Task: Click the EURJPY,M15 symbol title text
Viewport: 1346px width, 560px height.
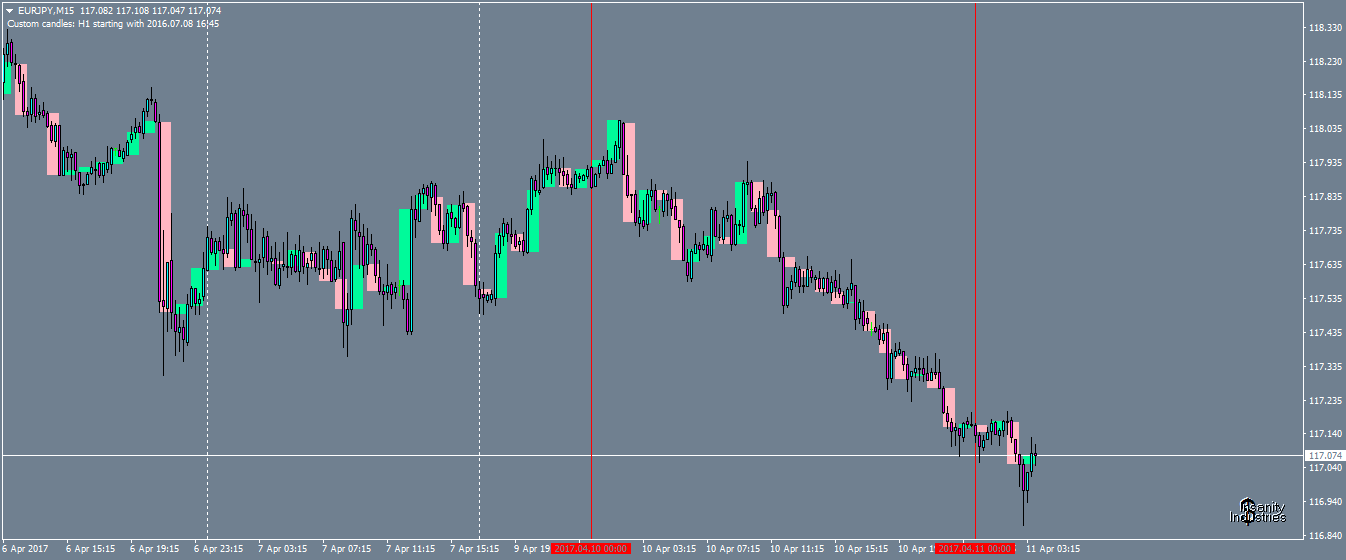Action: [45, 11]
